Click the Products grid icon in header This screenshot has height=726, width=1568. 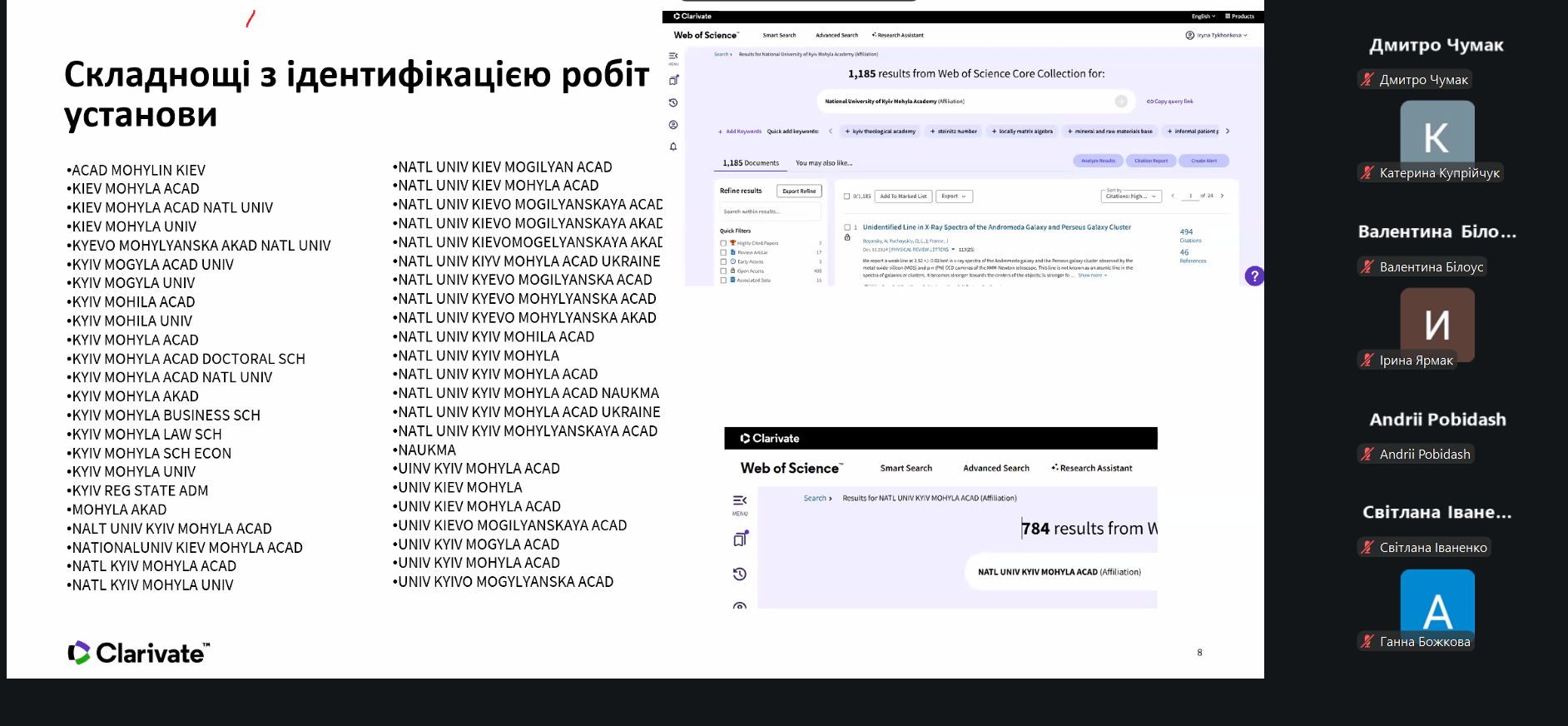pyautogui.click(x=1239, y=17)
